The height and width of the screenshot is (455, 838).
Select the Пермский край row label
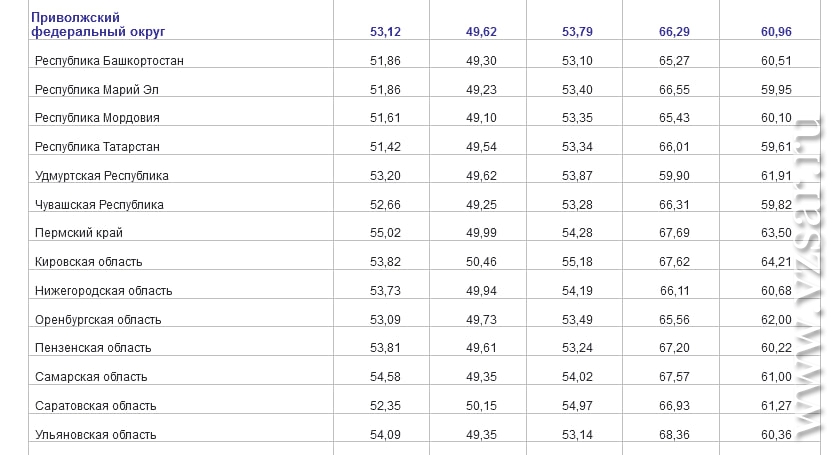[x=79, y=233]
